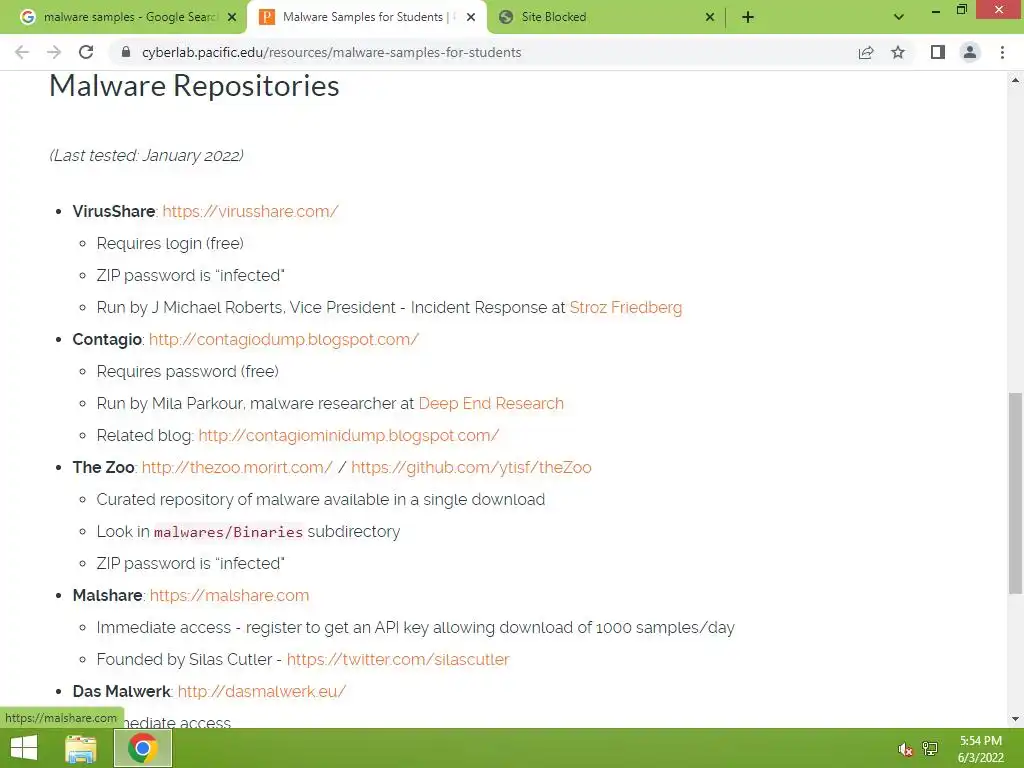Open Chrome three-dot menu
Screen dimensions: 1024x768
(1002, 52)
